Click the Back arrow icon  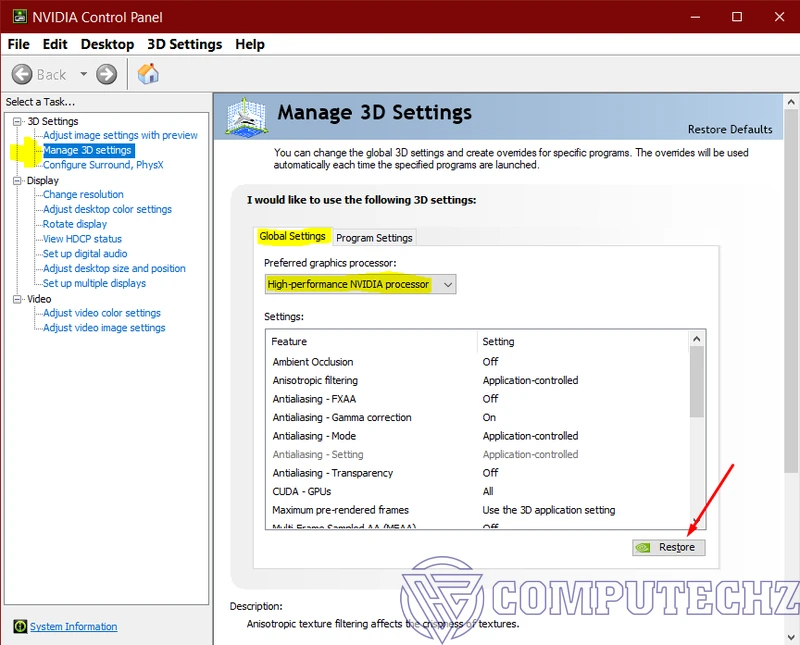(x=22, y=75)
